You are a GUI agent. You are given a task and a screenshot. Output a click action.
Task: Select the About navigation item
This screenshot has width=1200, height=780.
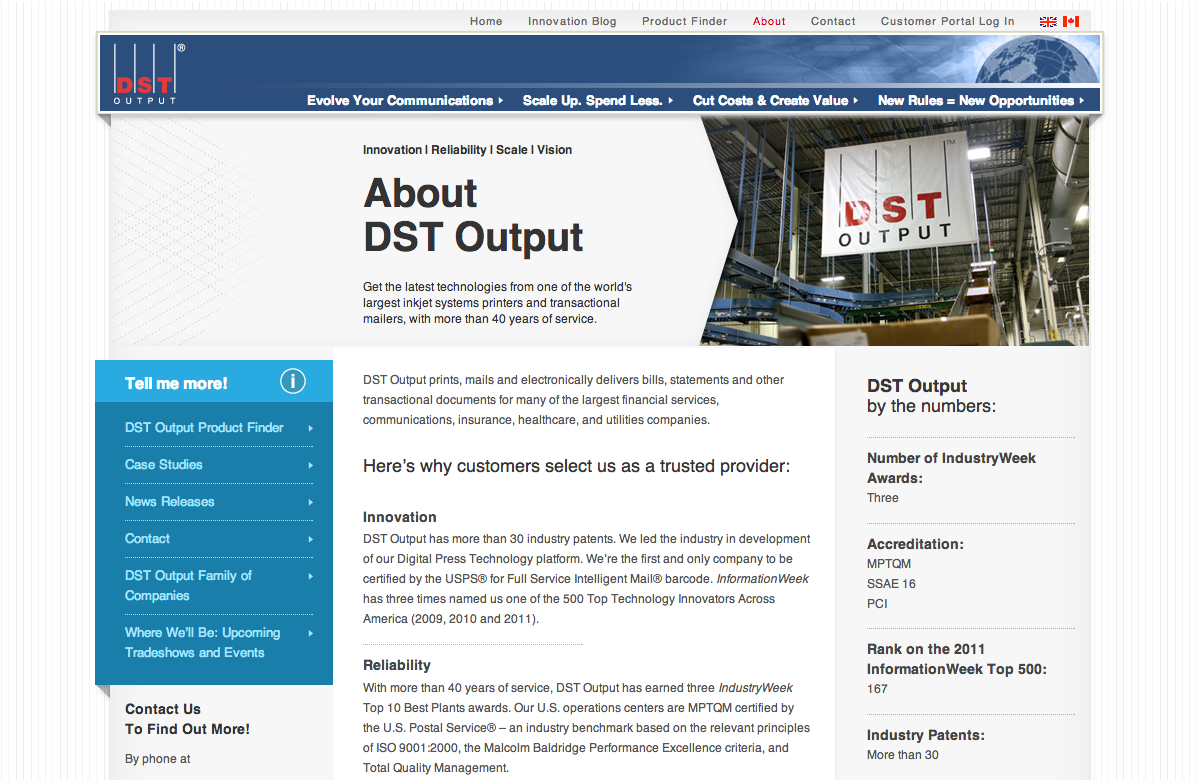click(x=769, y=21)
